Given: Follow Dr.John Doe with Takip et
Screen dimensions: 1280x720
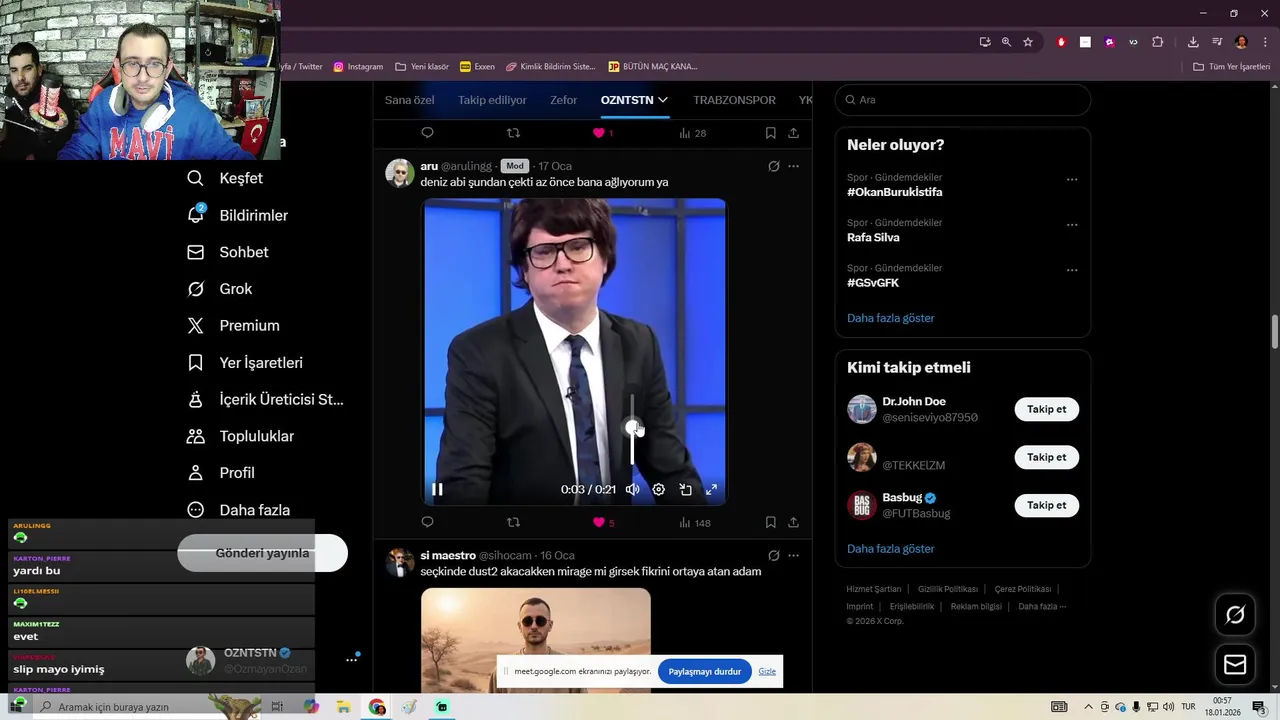Looking at the screenshot, I should click(x=1047, y=409).
